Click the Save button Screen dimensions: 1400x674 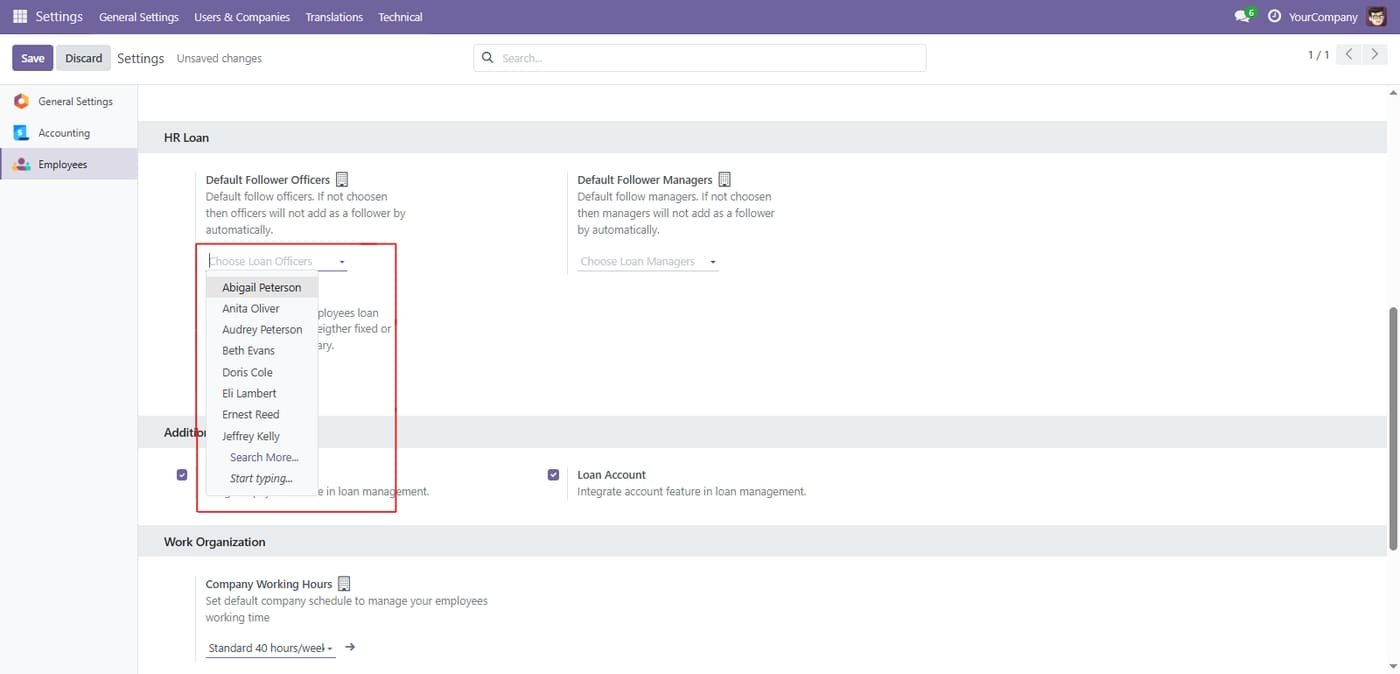pos(33,58)
